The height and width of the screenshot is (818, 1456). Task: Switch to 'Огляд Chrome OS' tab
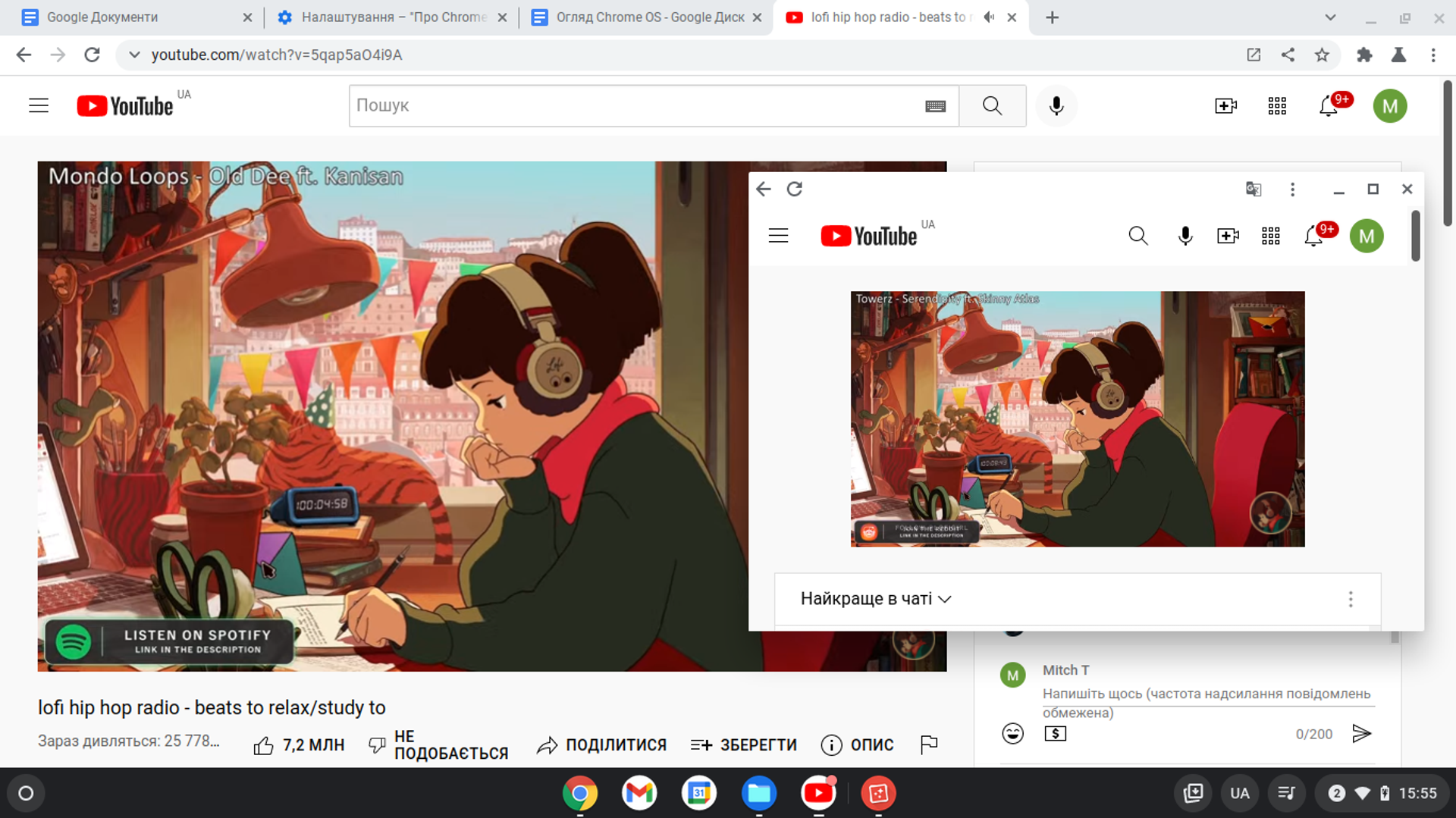coord(649,17)
